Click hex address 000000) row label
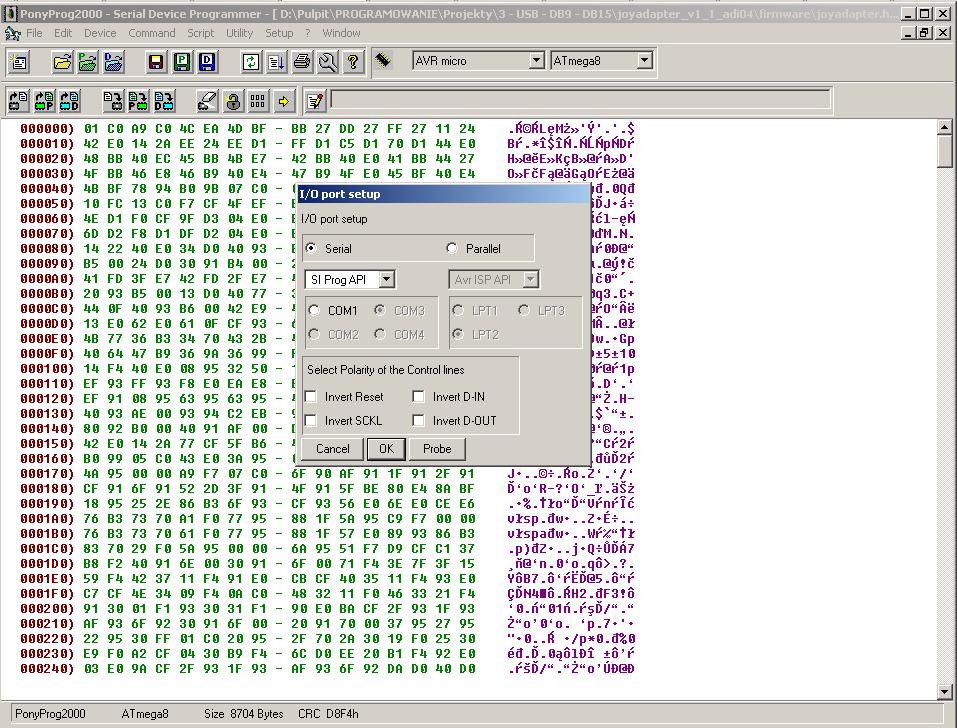 point(46,129)
